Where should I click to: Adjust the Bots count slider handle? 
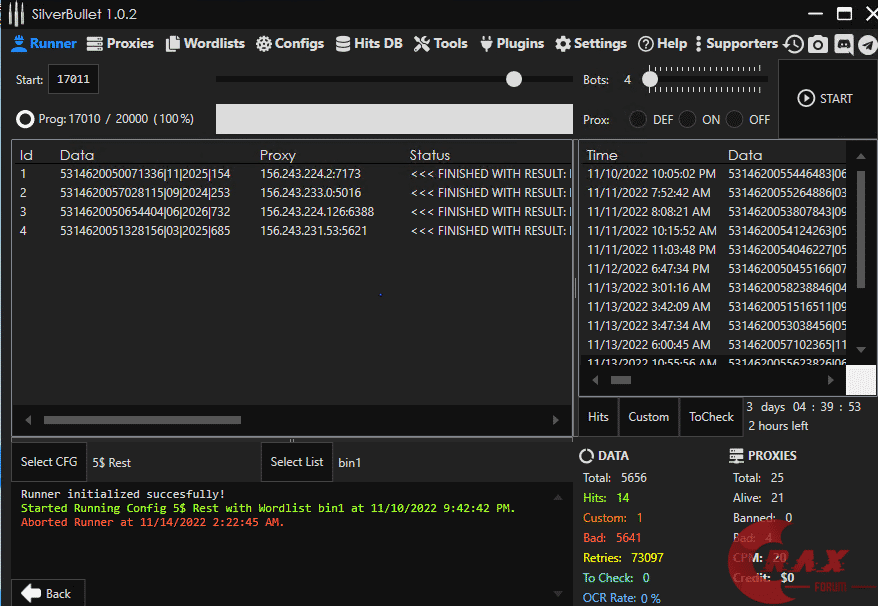click(650, 79)
